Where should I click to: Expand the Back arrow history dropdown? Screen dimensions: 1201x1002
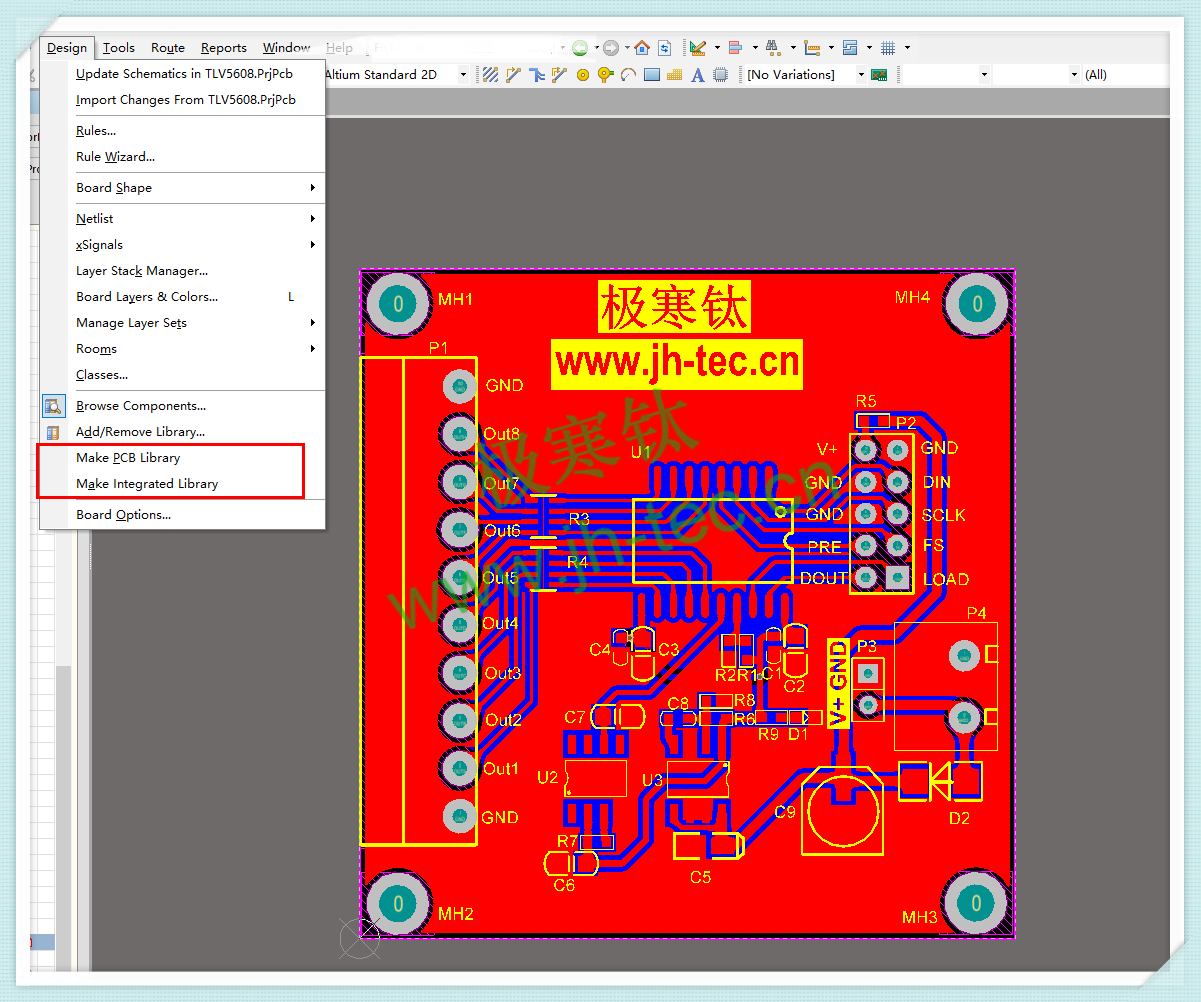pyautogui.click(x=596, y=48)
